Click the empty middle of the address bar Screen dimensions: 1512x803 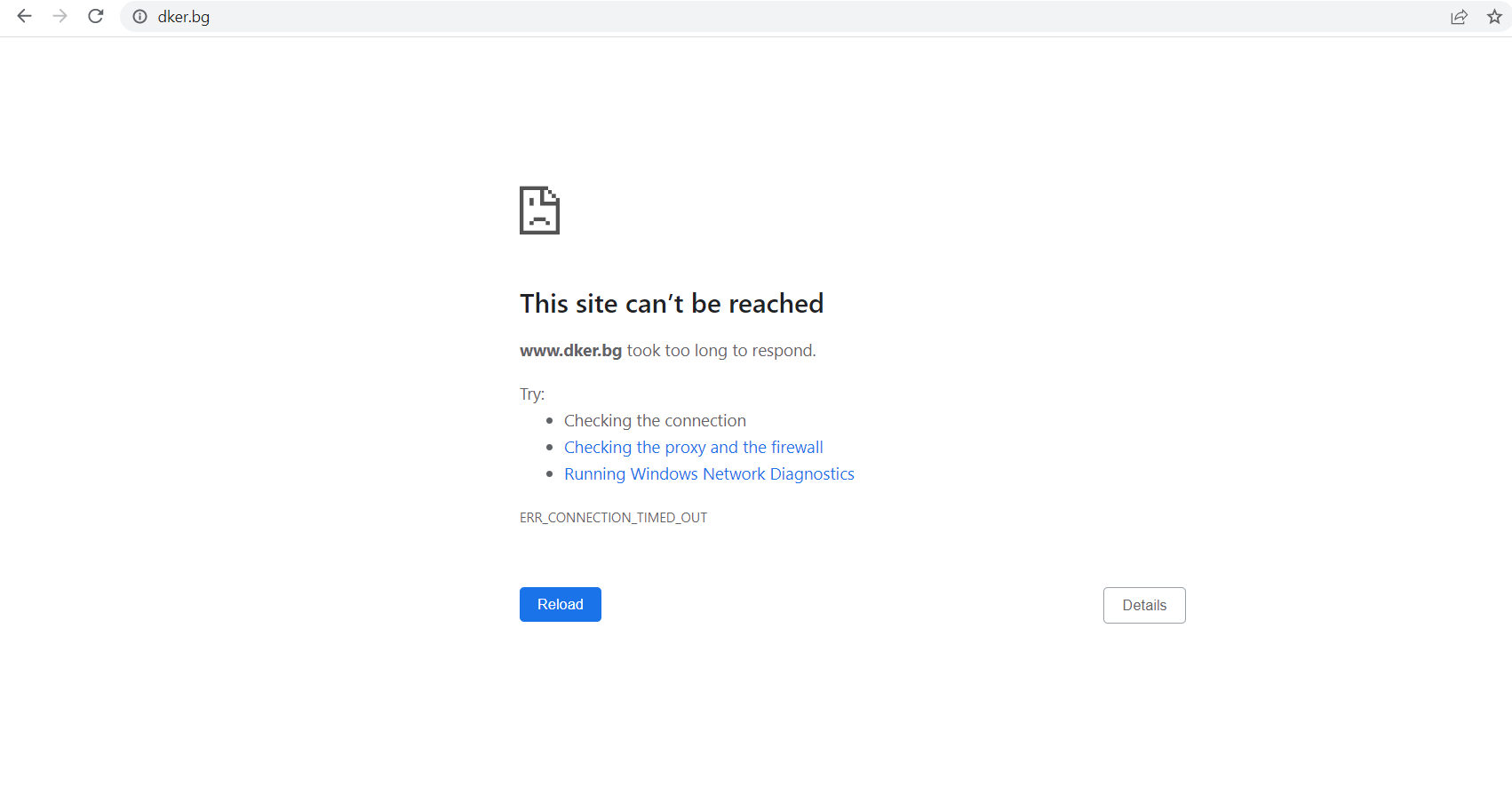800,17
